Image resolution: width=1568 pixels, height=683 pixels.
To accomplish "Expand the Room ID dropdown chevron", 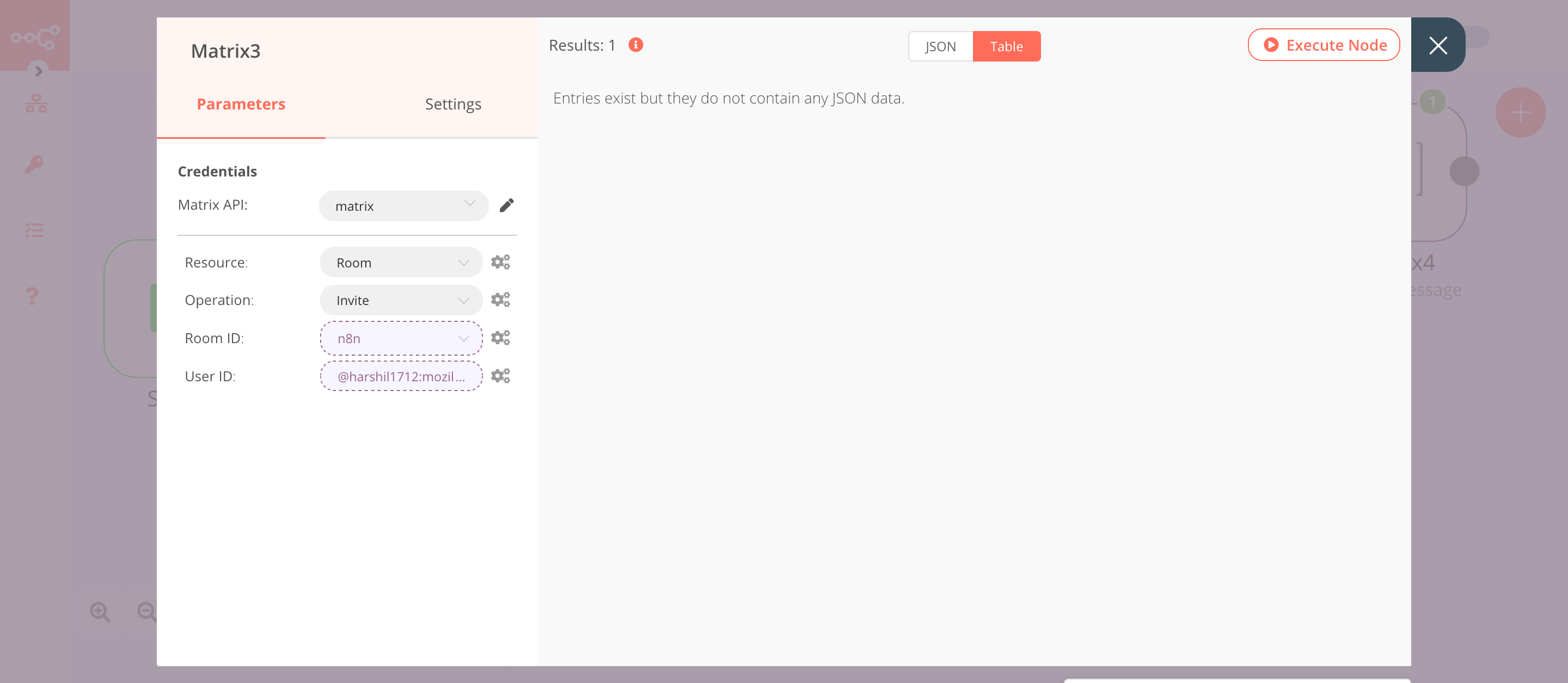I will point(464,338).
